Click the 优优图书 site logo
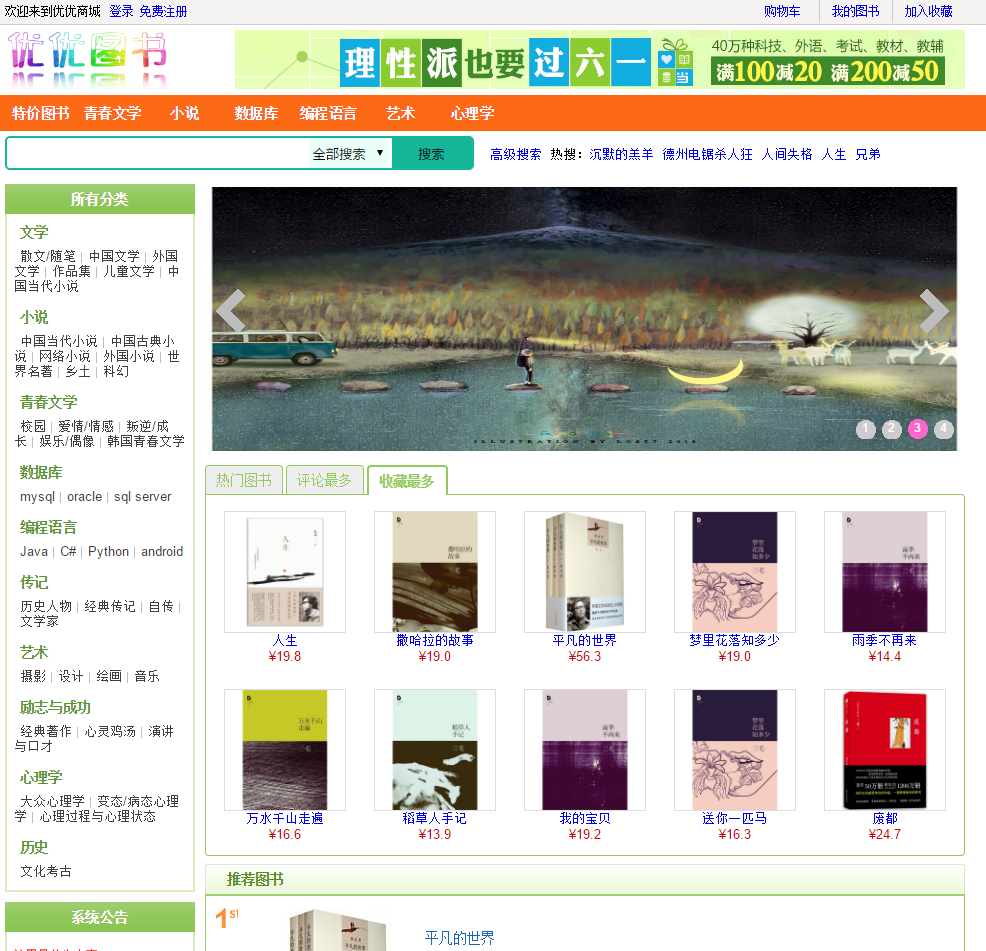The image size is (986, 951). click(87, 59)
